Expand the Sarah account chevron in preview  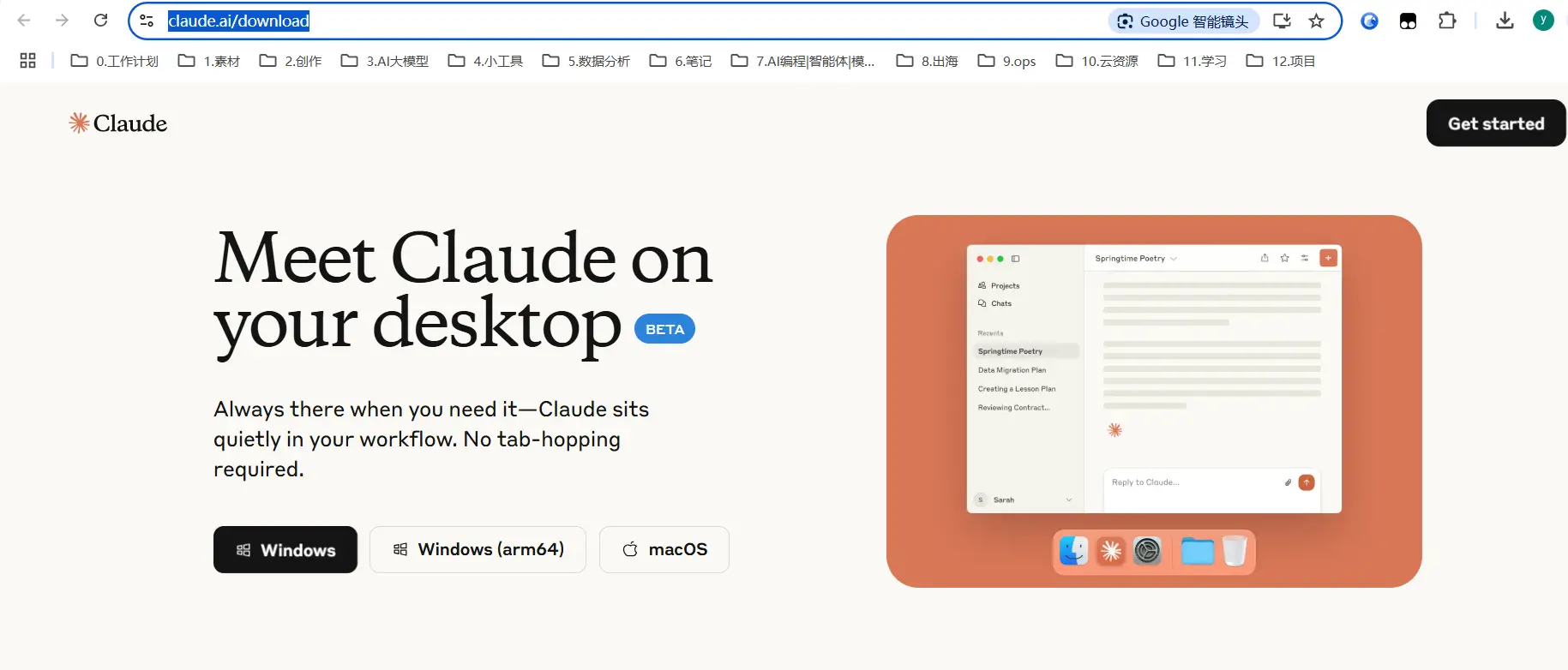click(1069, 500)
